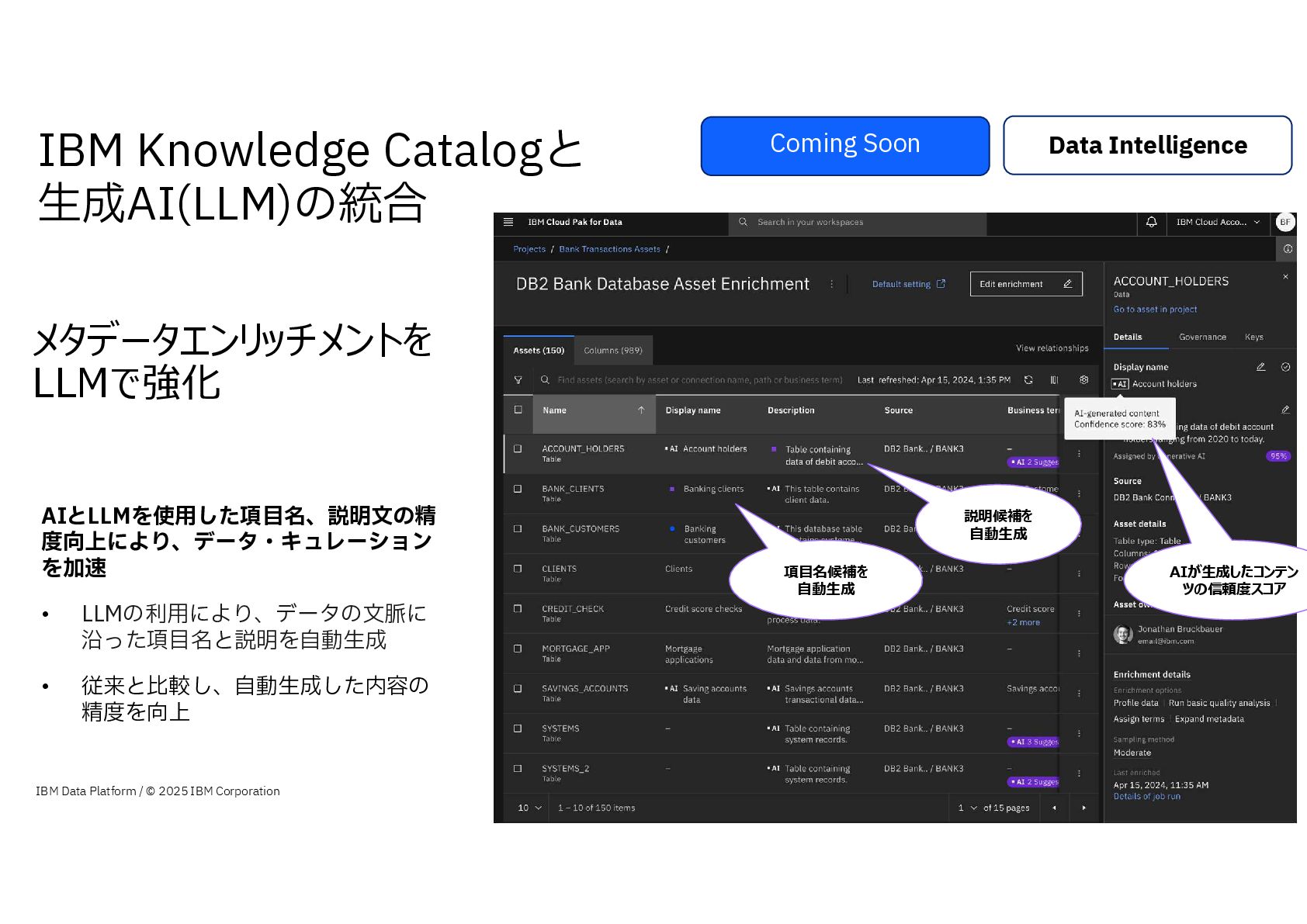This screenshot has height=924, width=1307.
Task: Edit the description with pencil icon
Action: 1285,410
